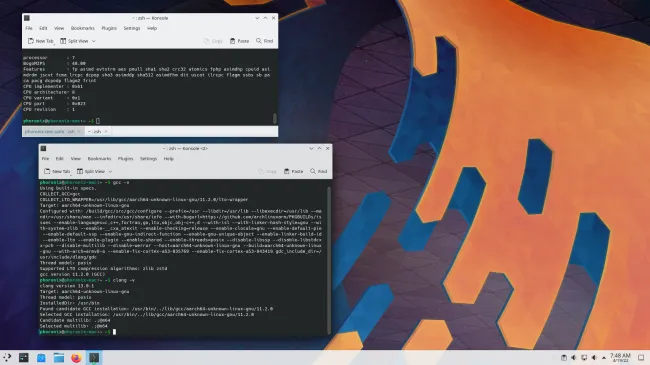This screenshot has height=365, width=650.
Task: Expand the hidden system tray icons arrow
Action: [x=604, y=358]
